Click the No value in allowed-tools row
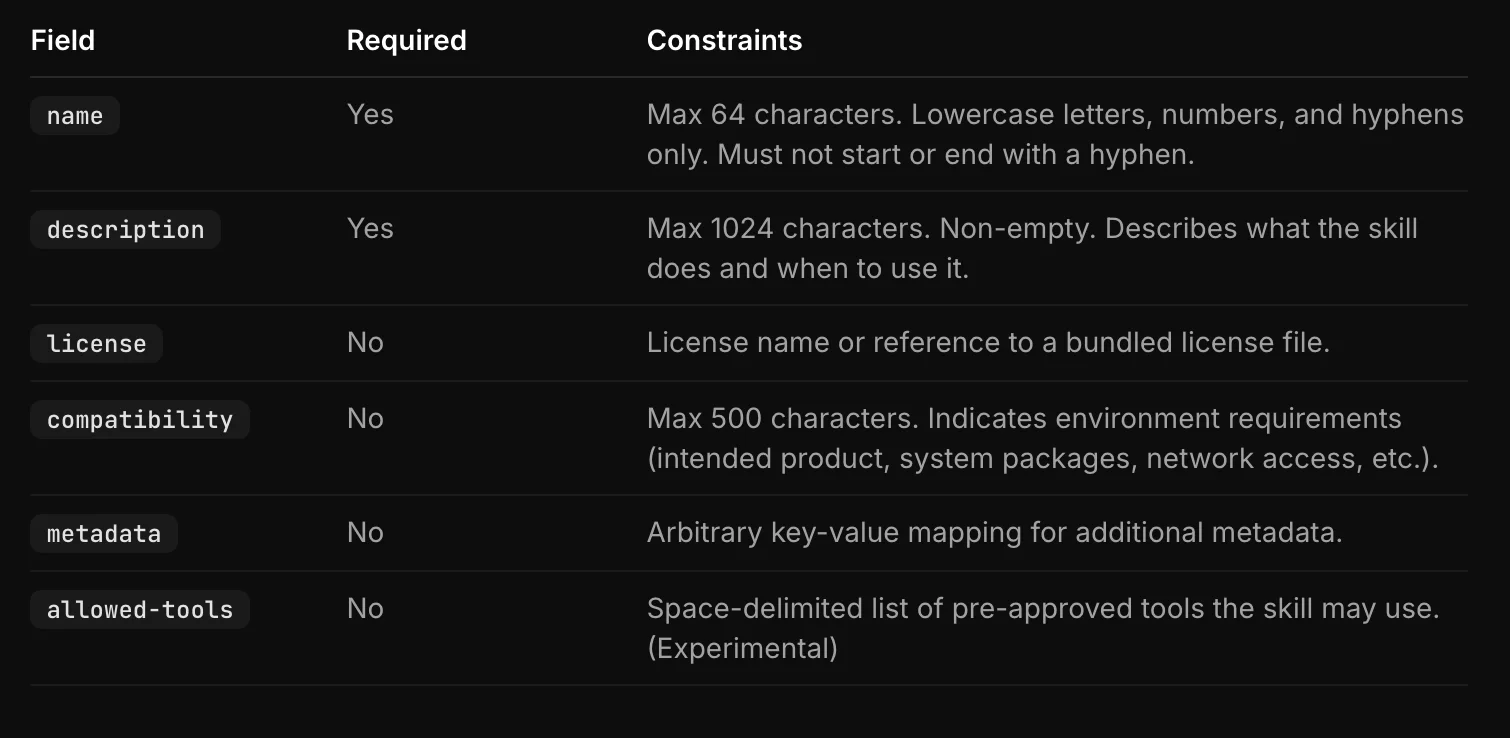The width and height of the screenshot is (1510, 738). tap(365, 609)
